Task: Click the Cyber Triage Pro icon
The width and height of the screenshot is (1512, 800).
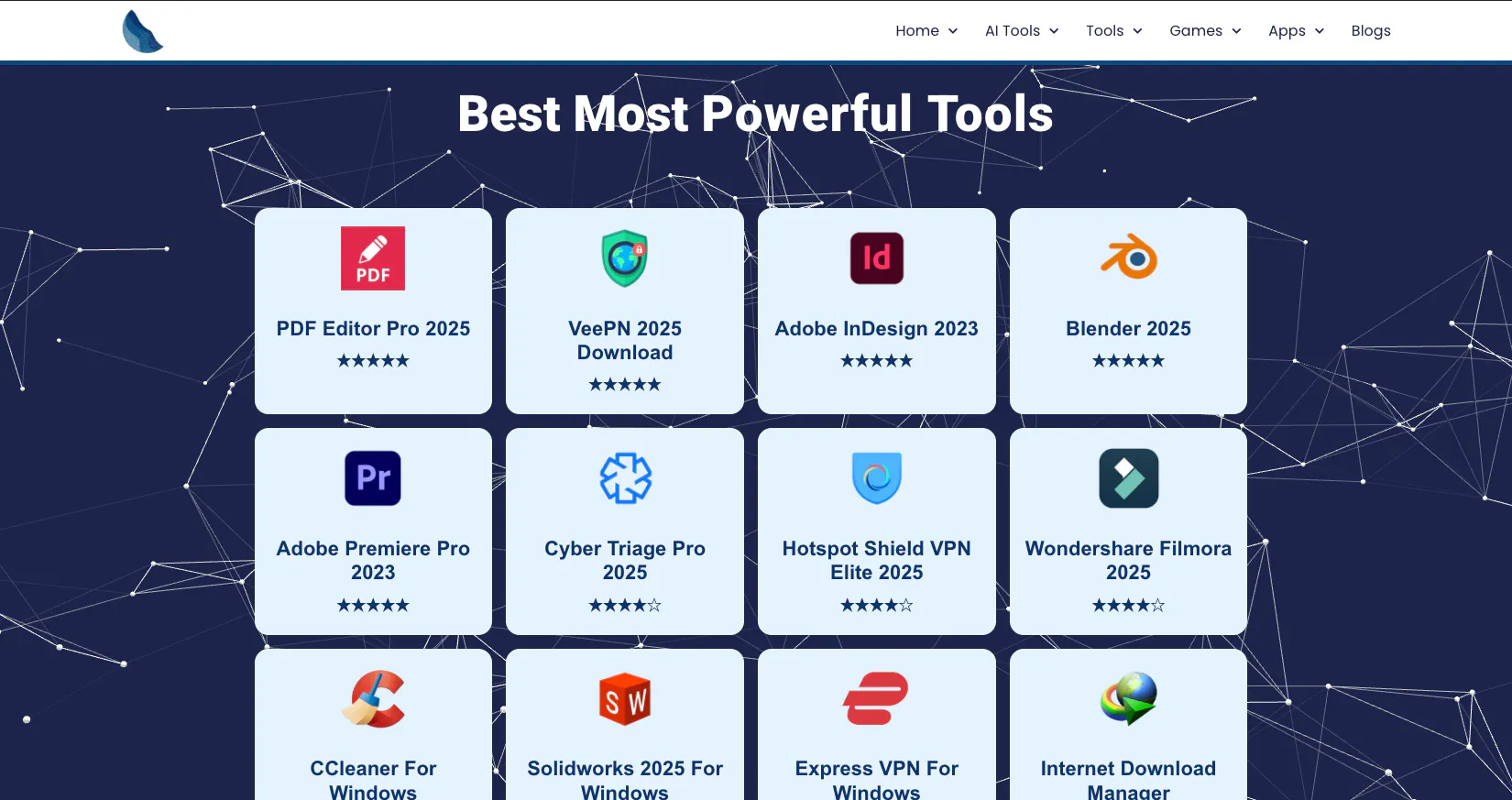Action: click(625, 478)
